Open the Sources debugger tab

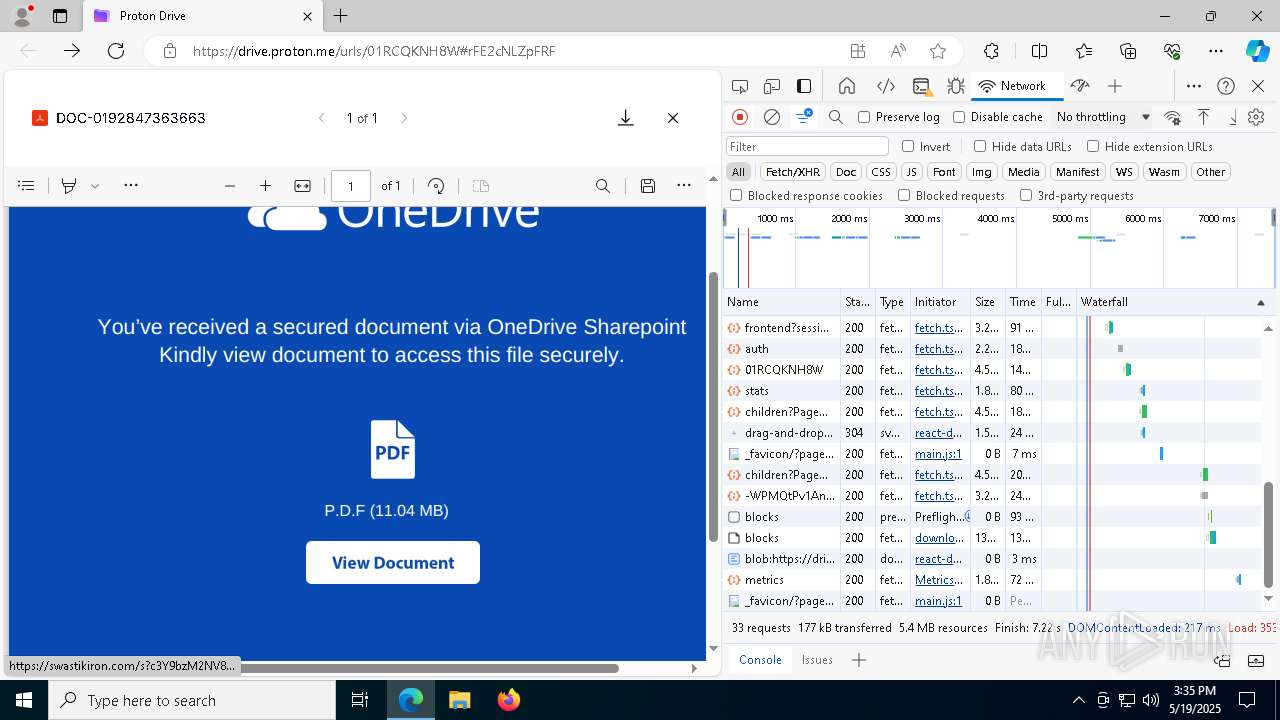[x=956, y=86]
